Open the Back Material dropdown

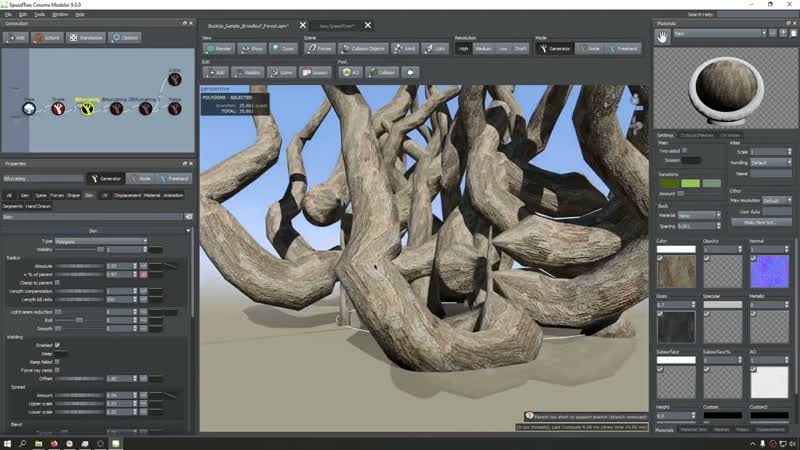(x=698, y=215)
